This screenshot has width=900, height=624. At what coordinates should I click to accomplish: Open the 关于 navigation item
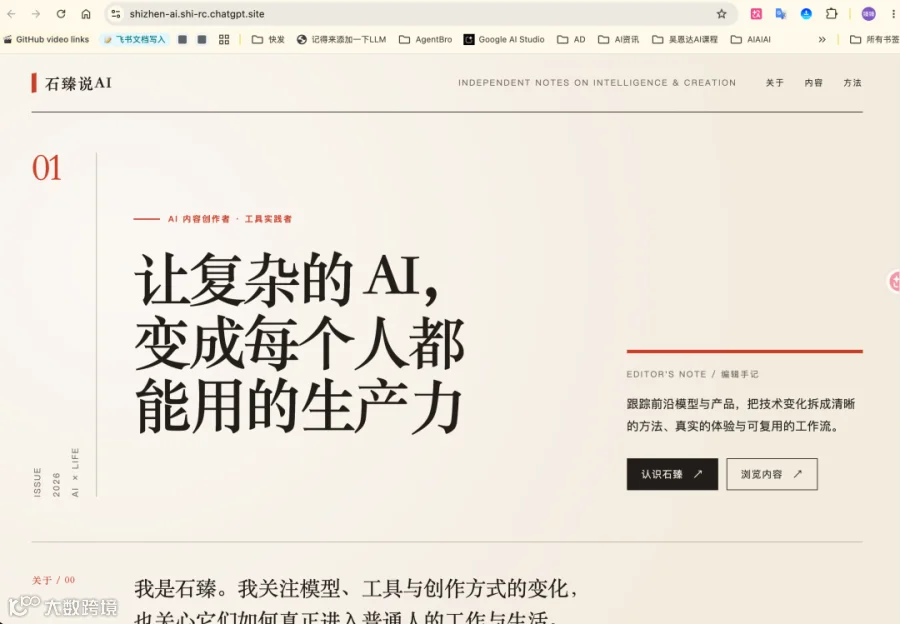[774, 83]
